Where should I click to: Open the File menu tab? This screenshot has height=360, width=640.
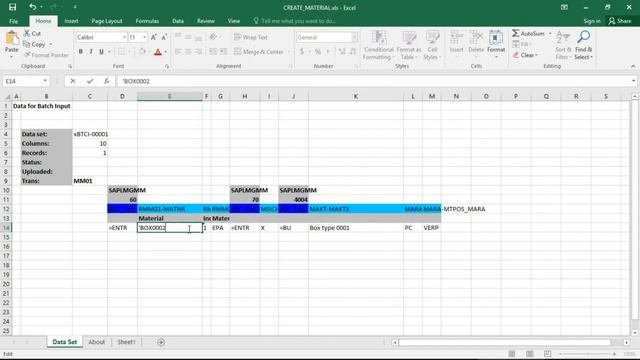13,21
